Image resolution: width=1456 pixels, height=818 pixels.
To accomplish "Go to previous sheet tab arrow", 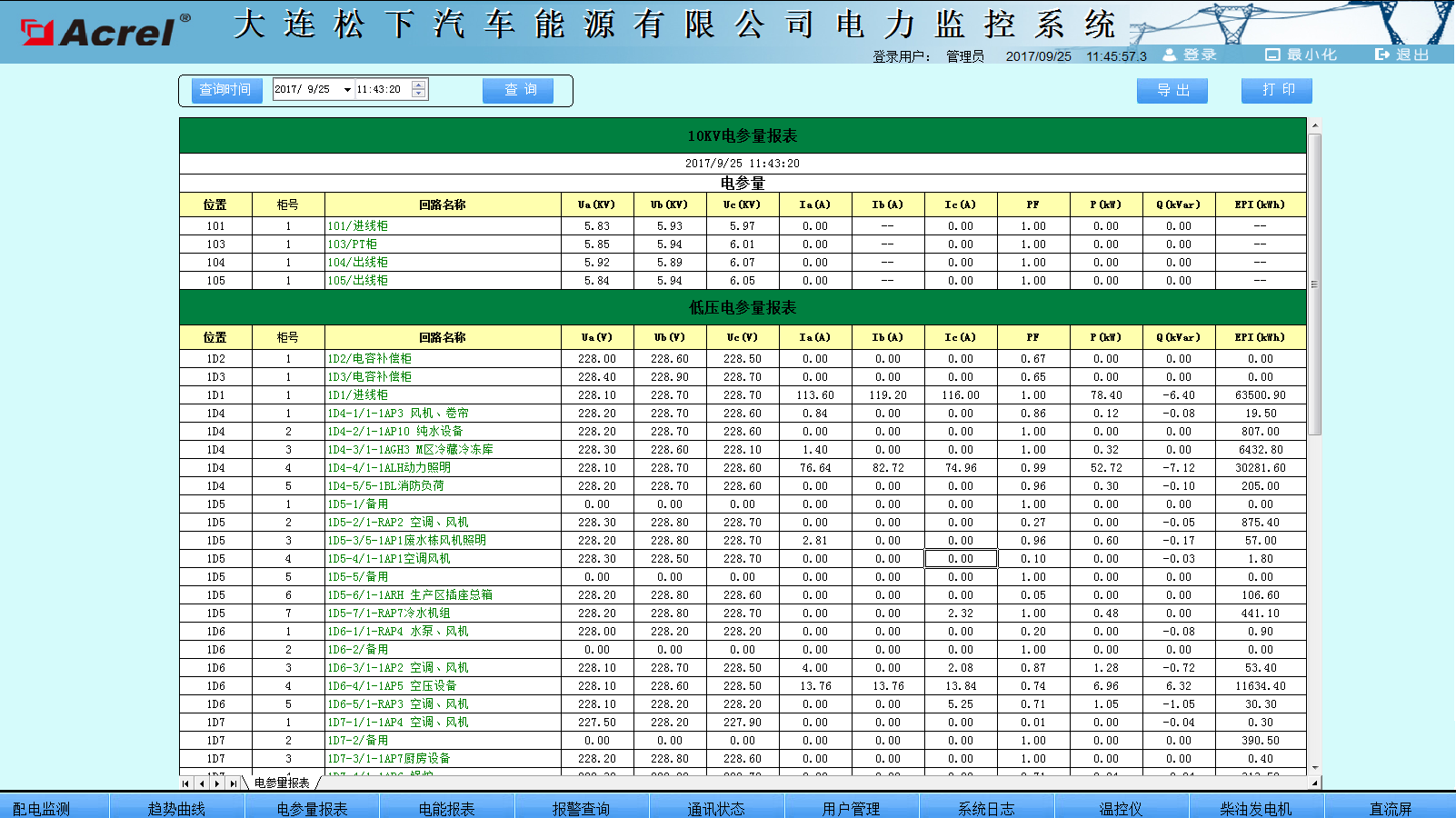I will (x=202, y=783).
